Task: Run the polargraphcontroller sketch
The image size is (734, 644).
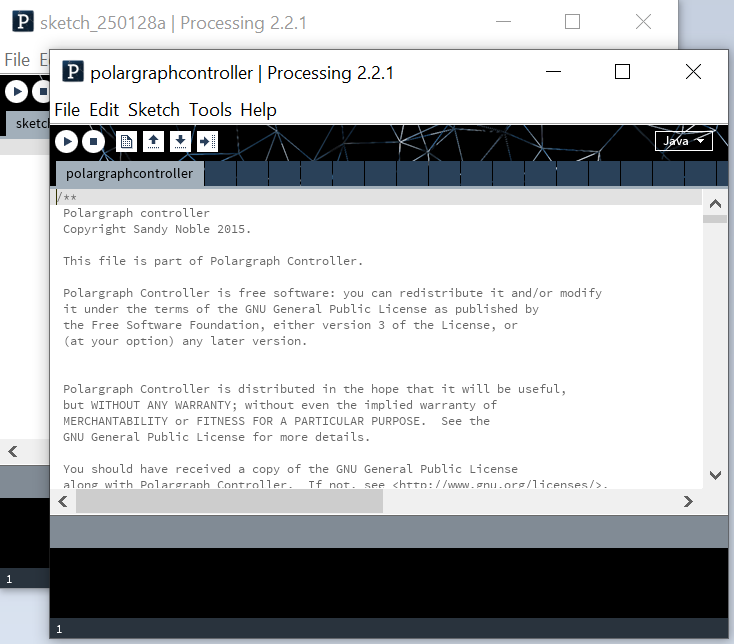Action: pyautogui.click(x=66, y=141)
